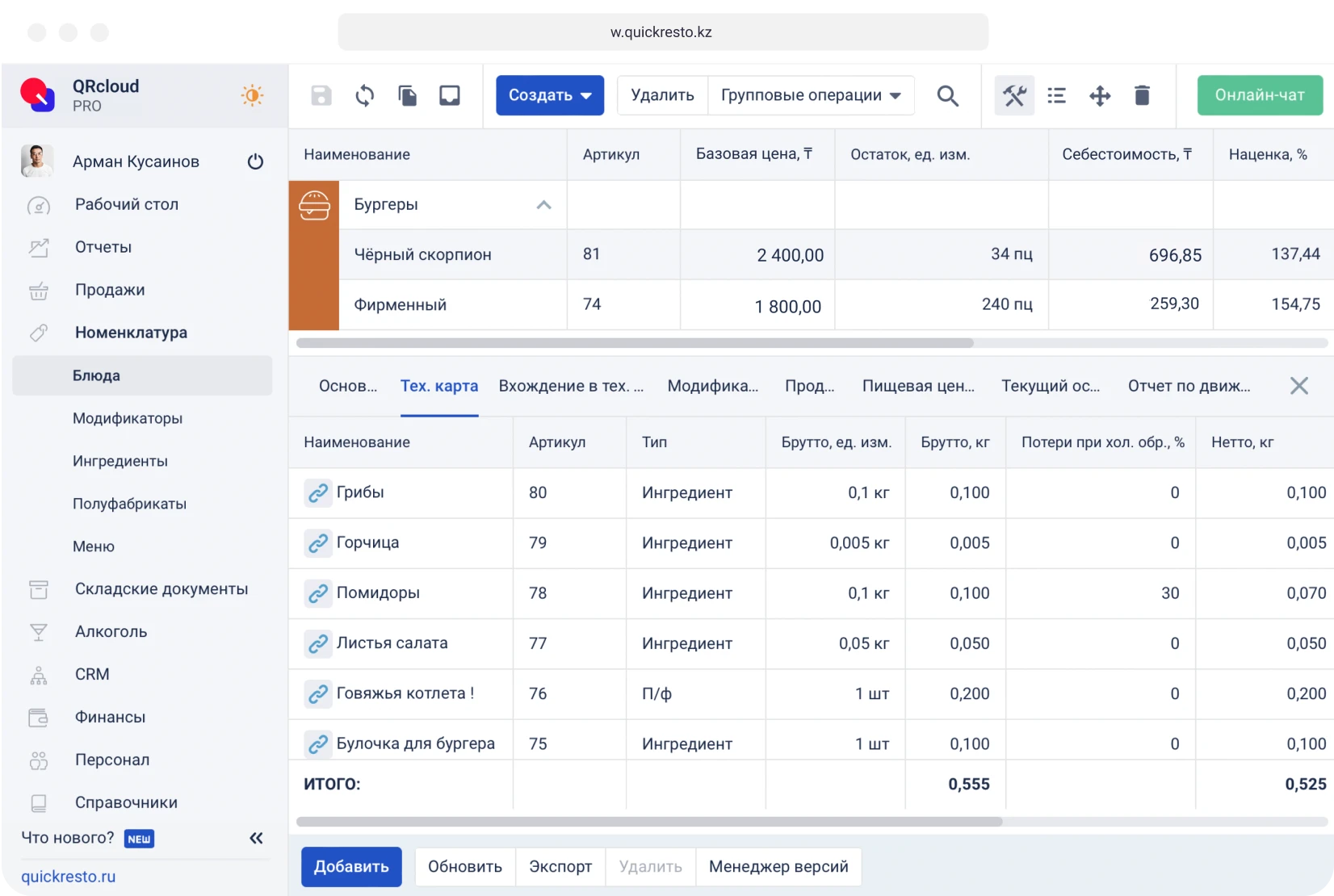Select the copy icon in the toolbar
The width and height of the screenshot is (1334, 896).
[x=407, y=95]
